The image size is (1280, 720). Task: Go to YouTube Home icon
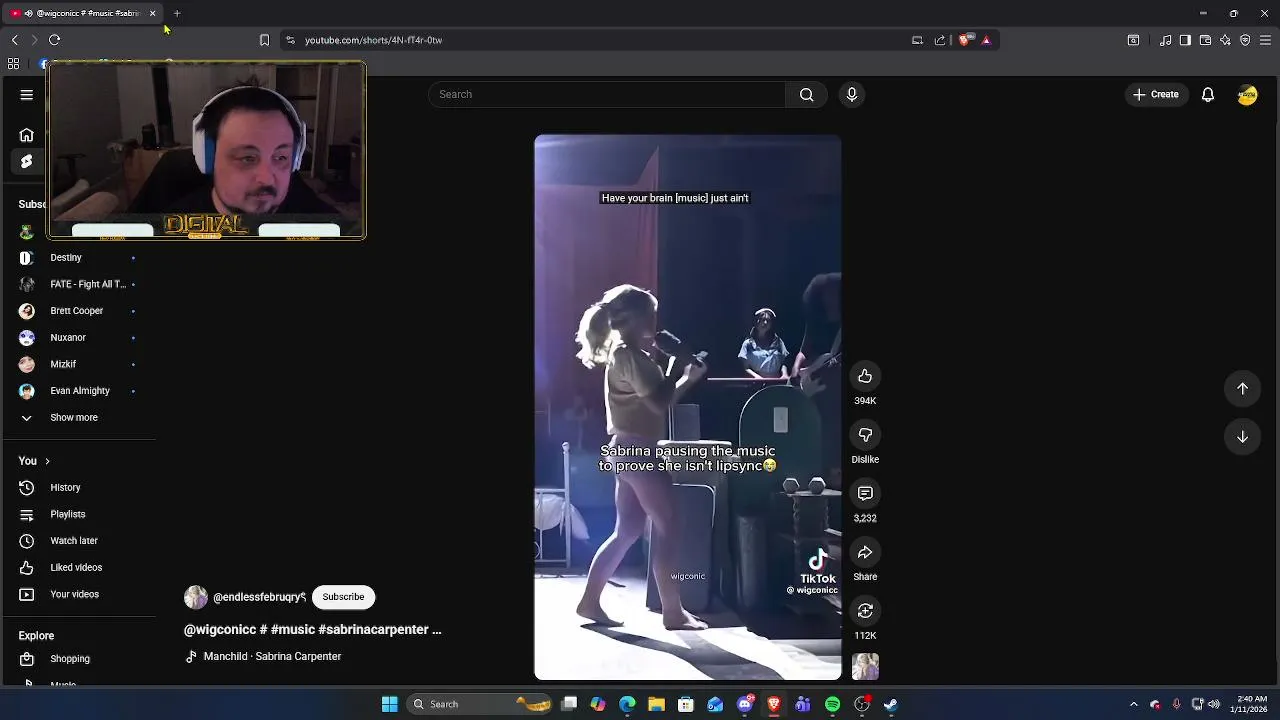pos(27,135)
